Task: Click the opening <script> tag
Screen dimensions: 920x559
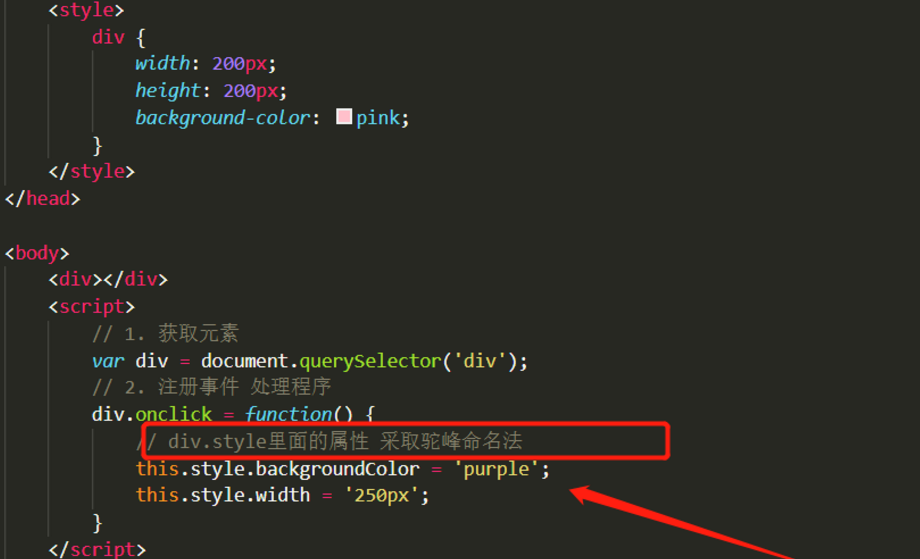Action: point(92,307)
